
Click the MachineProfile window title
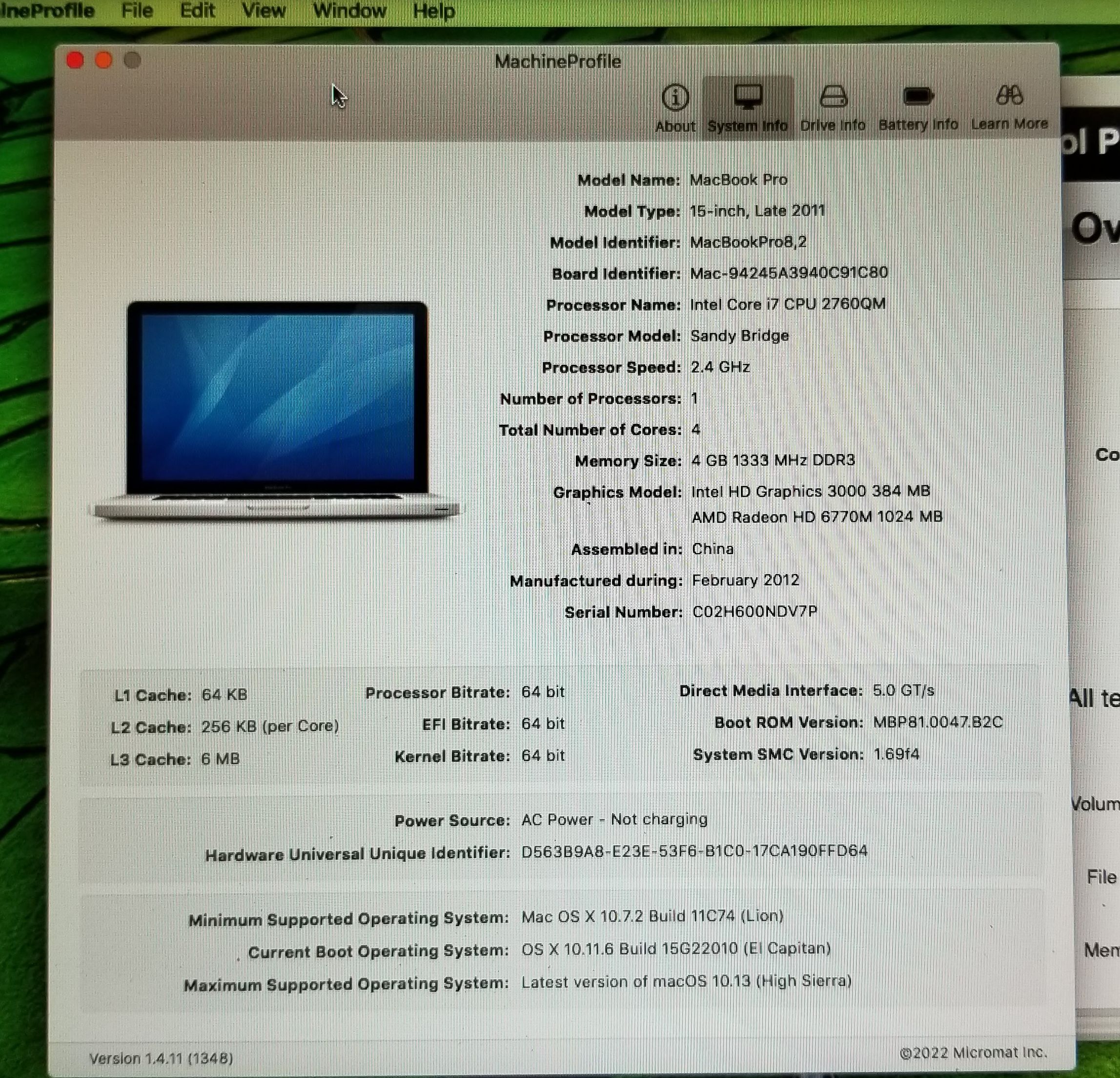tap(558, 61)
